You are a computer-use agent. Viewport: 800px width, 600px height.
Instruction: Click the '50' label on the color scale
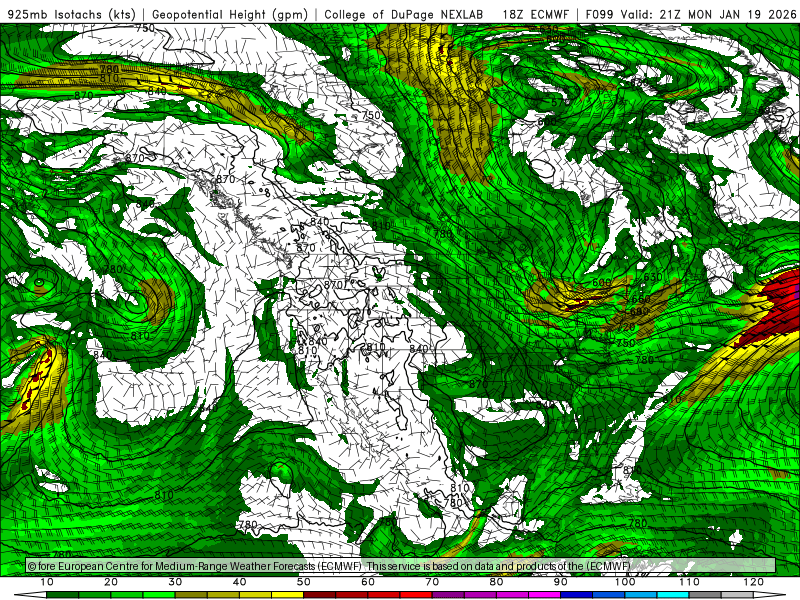click(304, 582)
